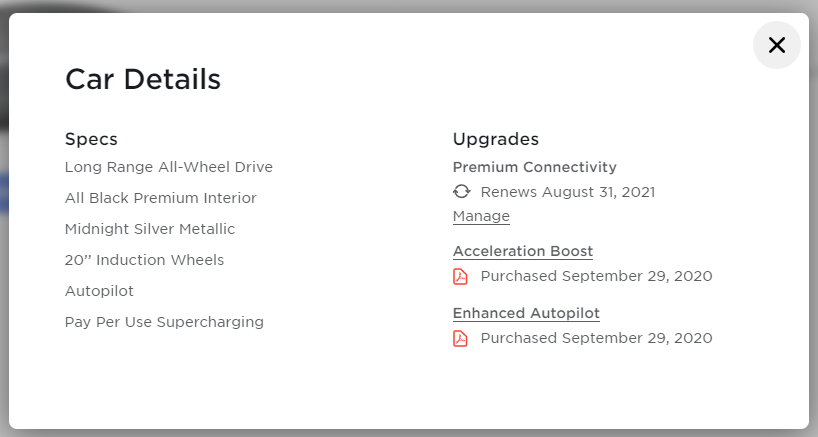Click the renewal icon beside Renews August 31
818x437 pixels.
461,192
